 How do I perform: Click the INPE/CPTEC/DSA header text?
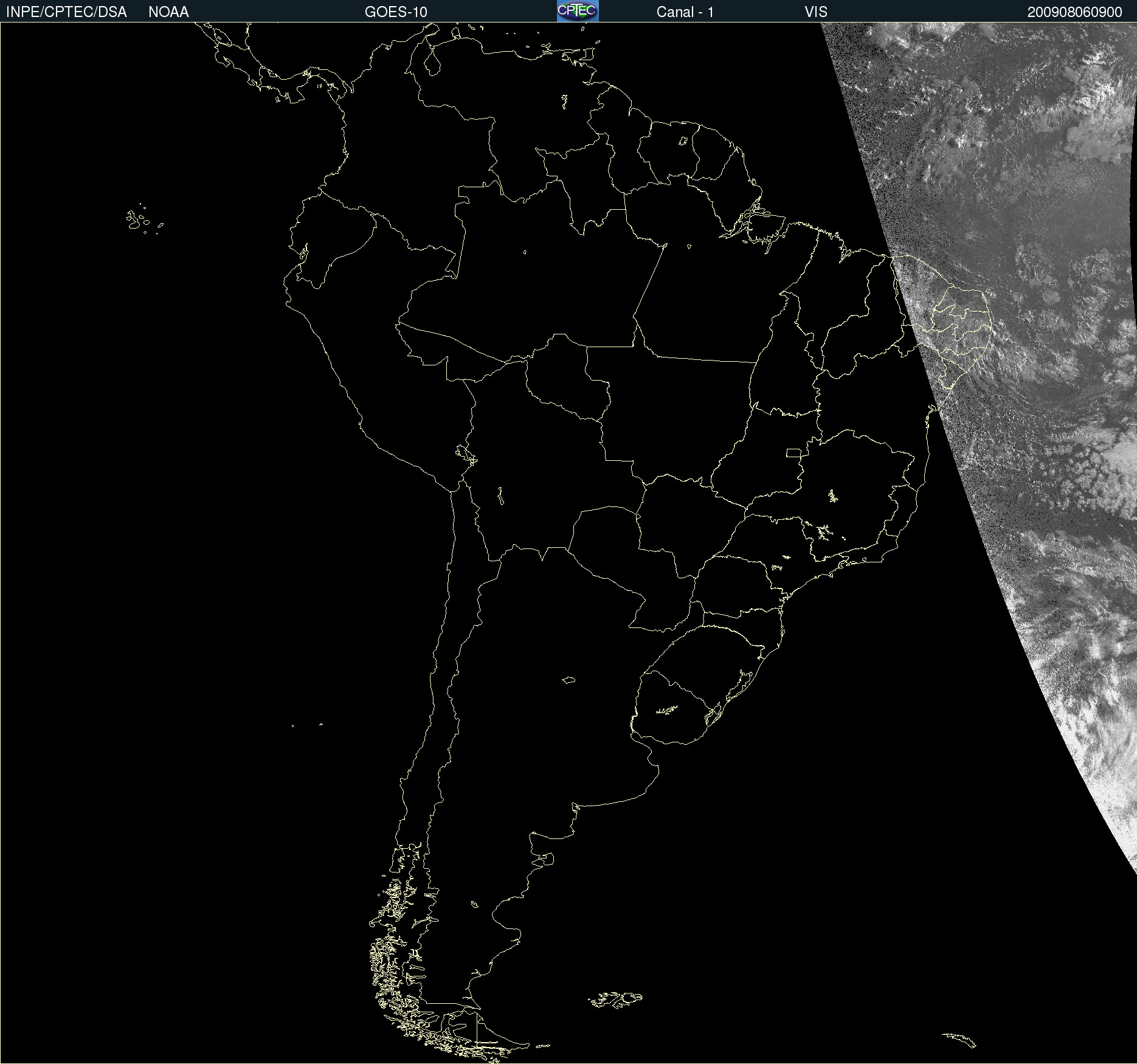pos(66,12)
